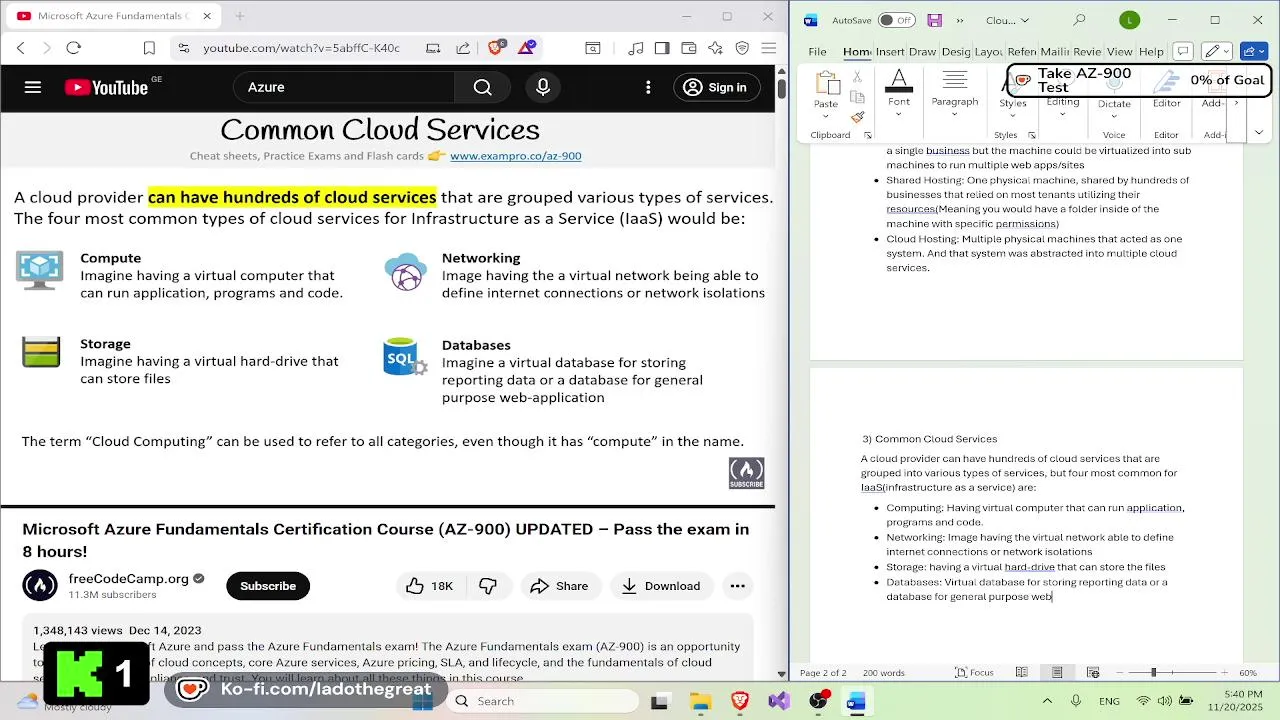Open the Clipboard pane launcher

tap(867, 135)
